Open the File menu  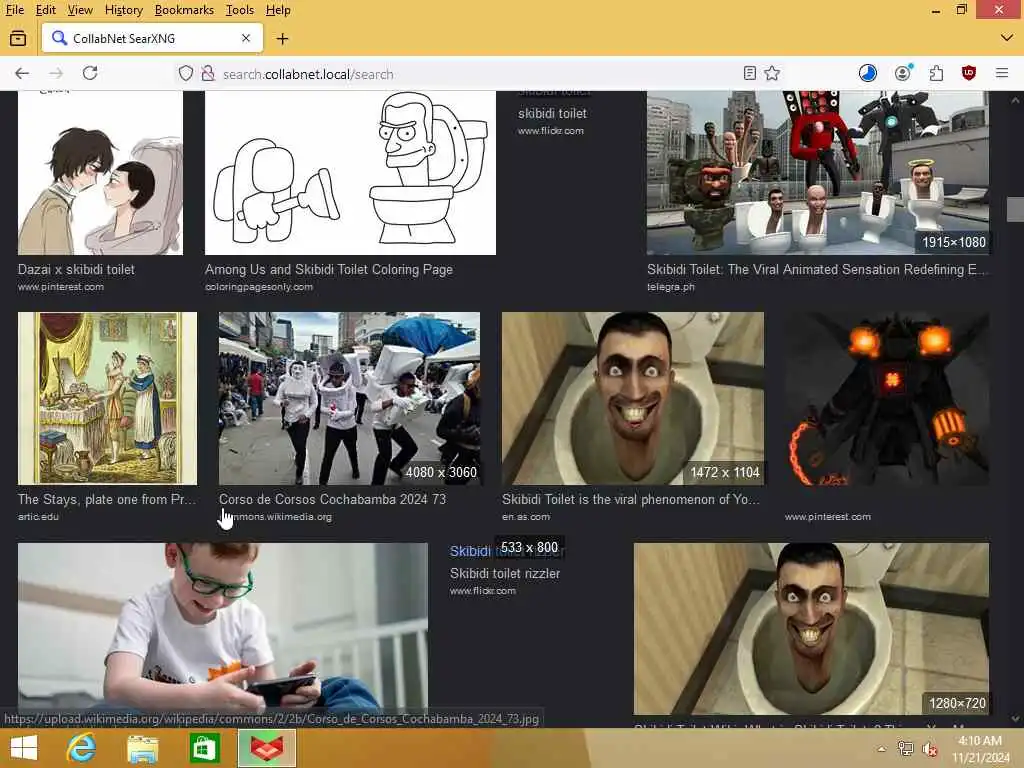14,10
